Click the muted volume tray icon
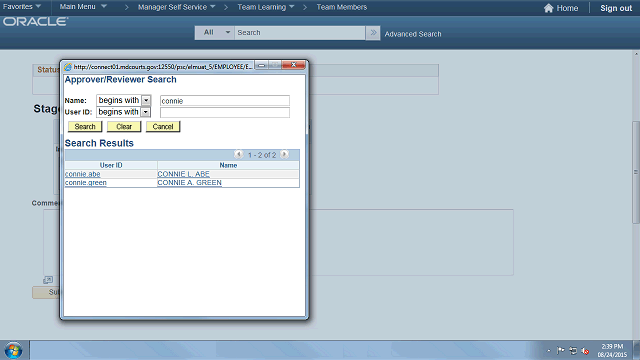640x360 pixels. click(x=585, y=351)
